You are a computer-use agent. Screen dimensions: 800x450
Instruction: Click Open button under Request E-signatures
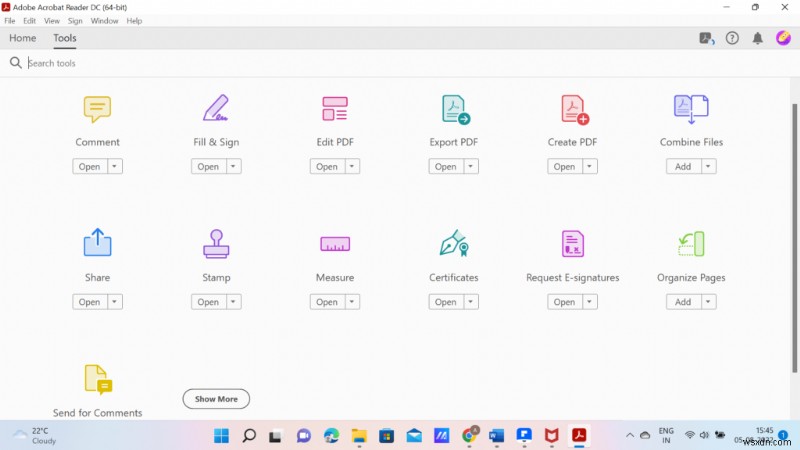click(565, 302)
